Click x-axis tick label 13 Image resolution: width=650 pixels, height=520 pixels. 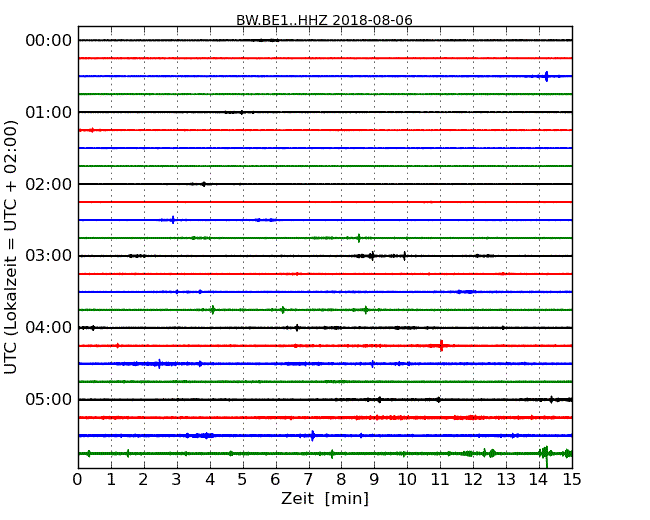[506, 480]
